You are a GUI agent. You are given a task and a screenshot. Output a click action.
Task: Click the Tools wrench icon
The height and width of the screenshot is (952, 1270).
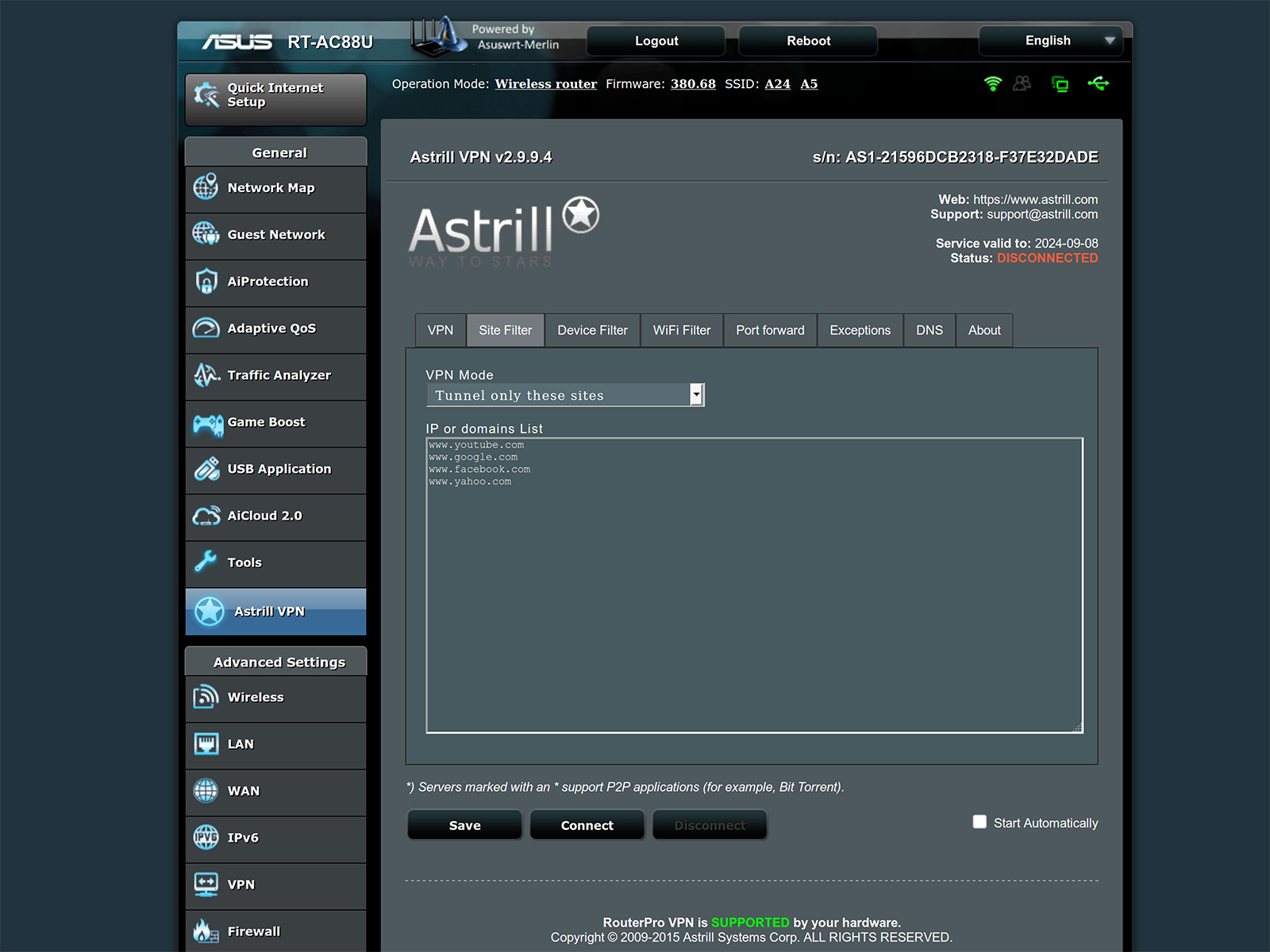click(206, 562)
